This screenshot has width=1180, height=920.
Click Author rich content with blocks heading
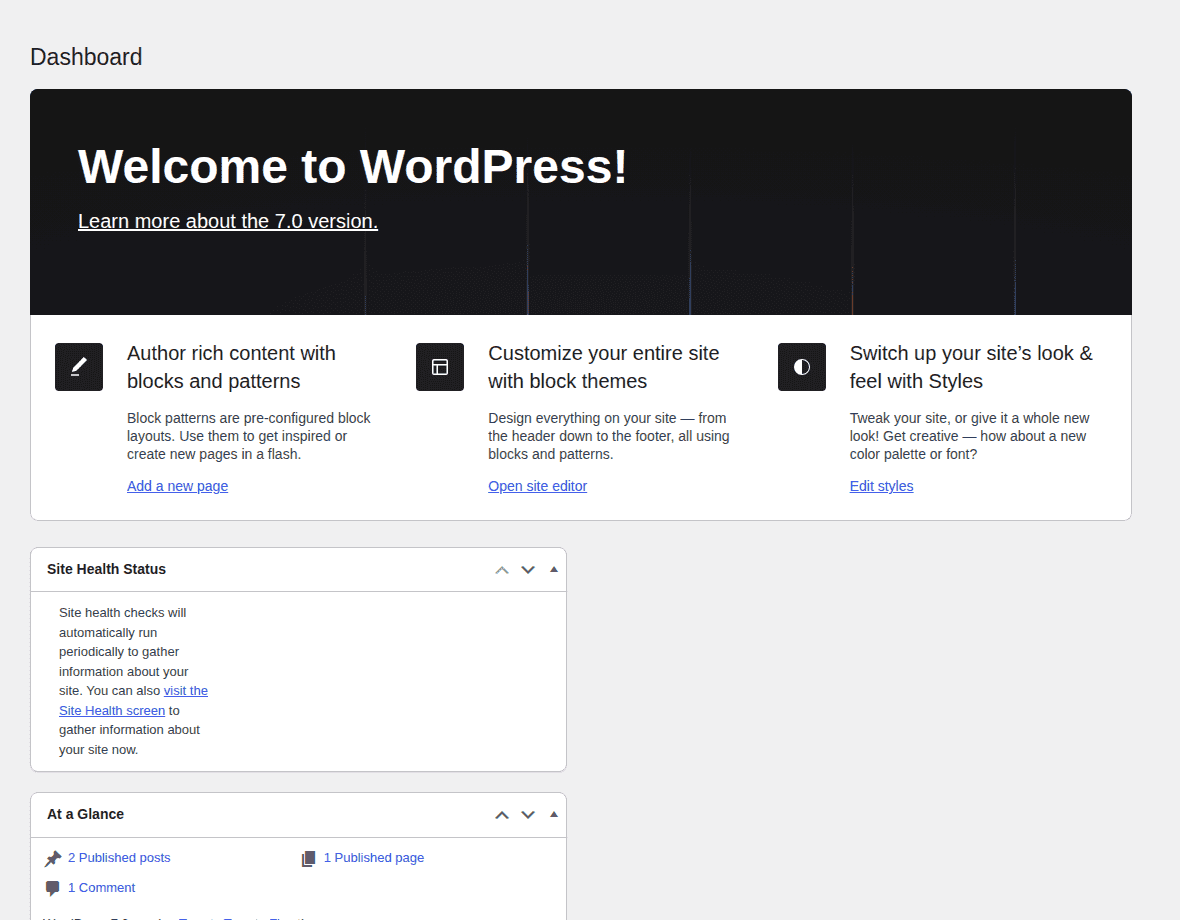[x=231, y=367]
